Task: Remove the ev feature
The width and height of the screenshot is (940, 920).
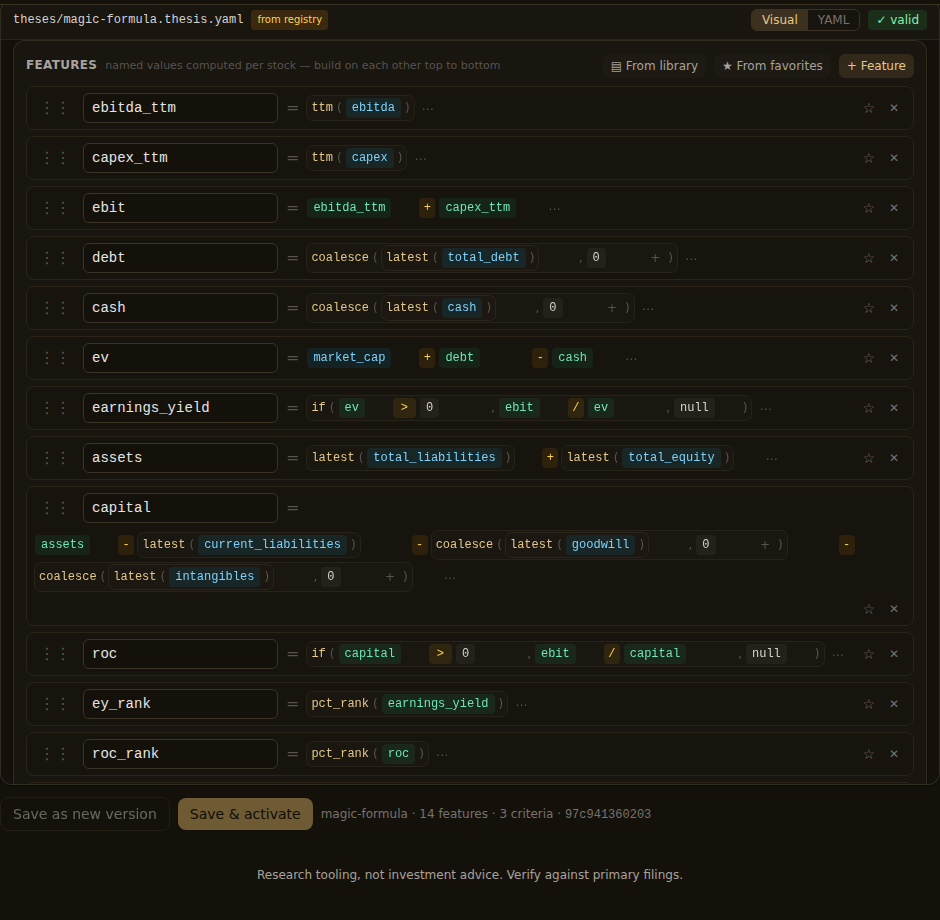Action: 894,358
